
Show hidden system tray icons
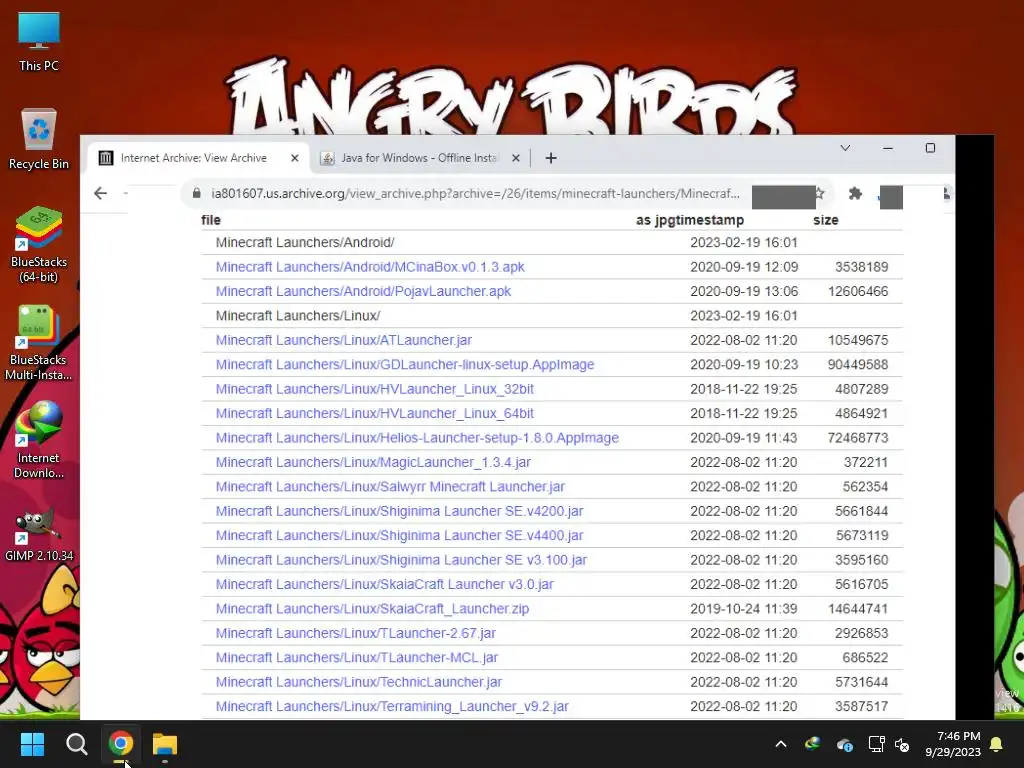780,744
